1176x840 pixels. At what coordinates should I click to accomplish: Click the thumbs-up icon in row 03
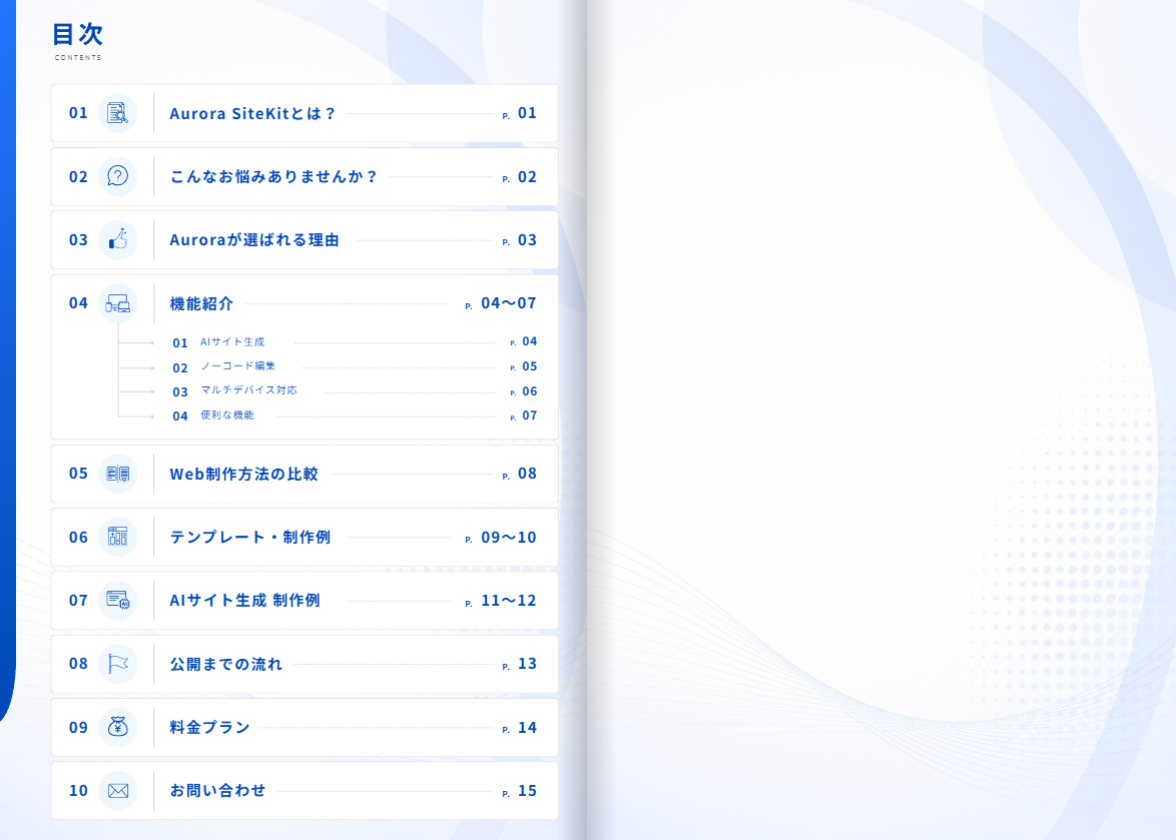118,240
